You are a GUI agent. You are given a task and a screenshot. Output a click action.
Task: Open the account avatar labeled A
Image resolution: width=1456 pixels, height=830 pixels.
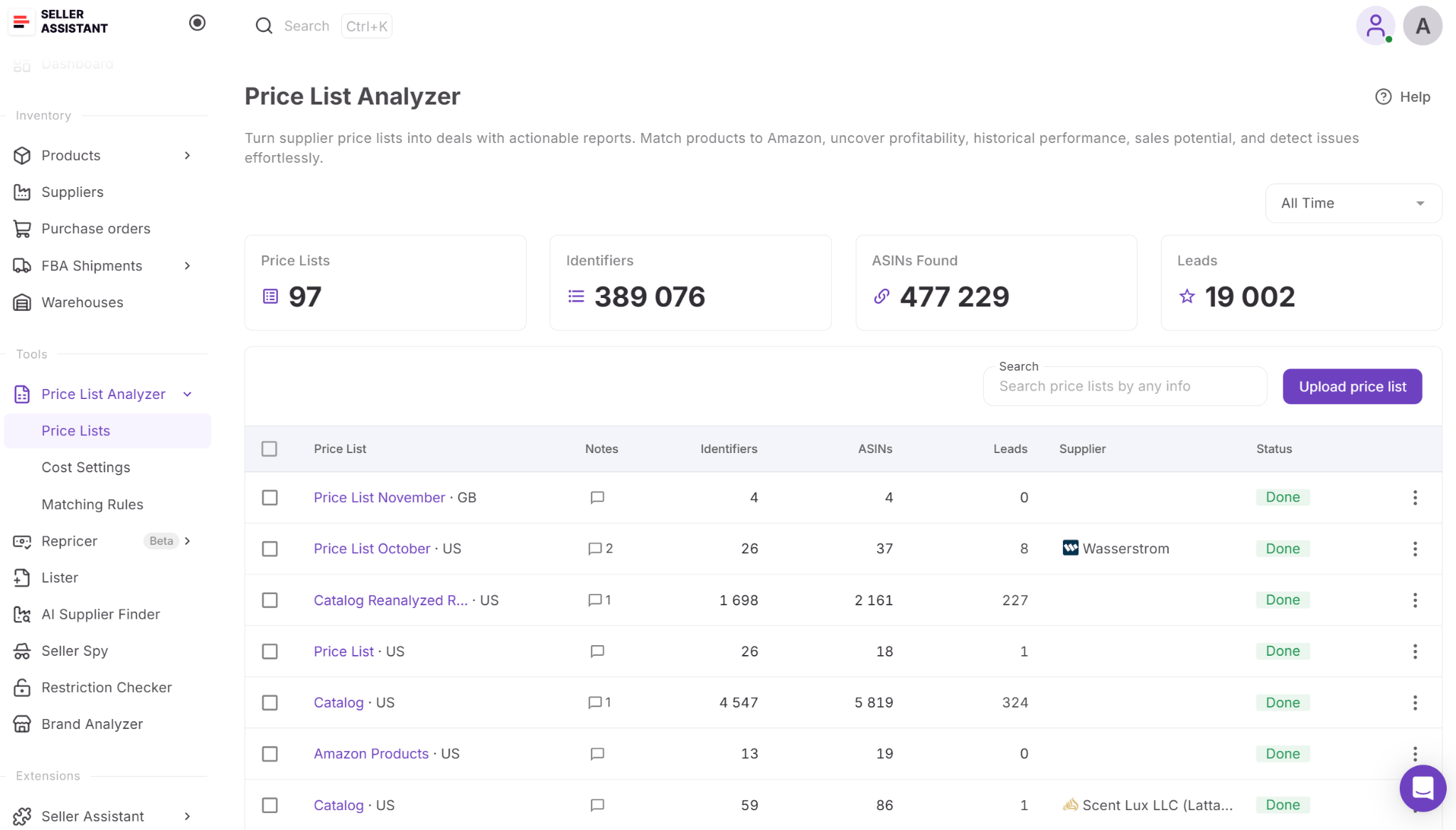coord(1423,26)
